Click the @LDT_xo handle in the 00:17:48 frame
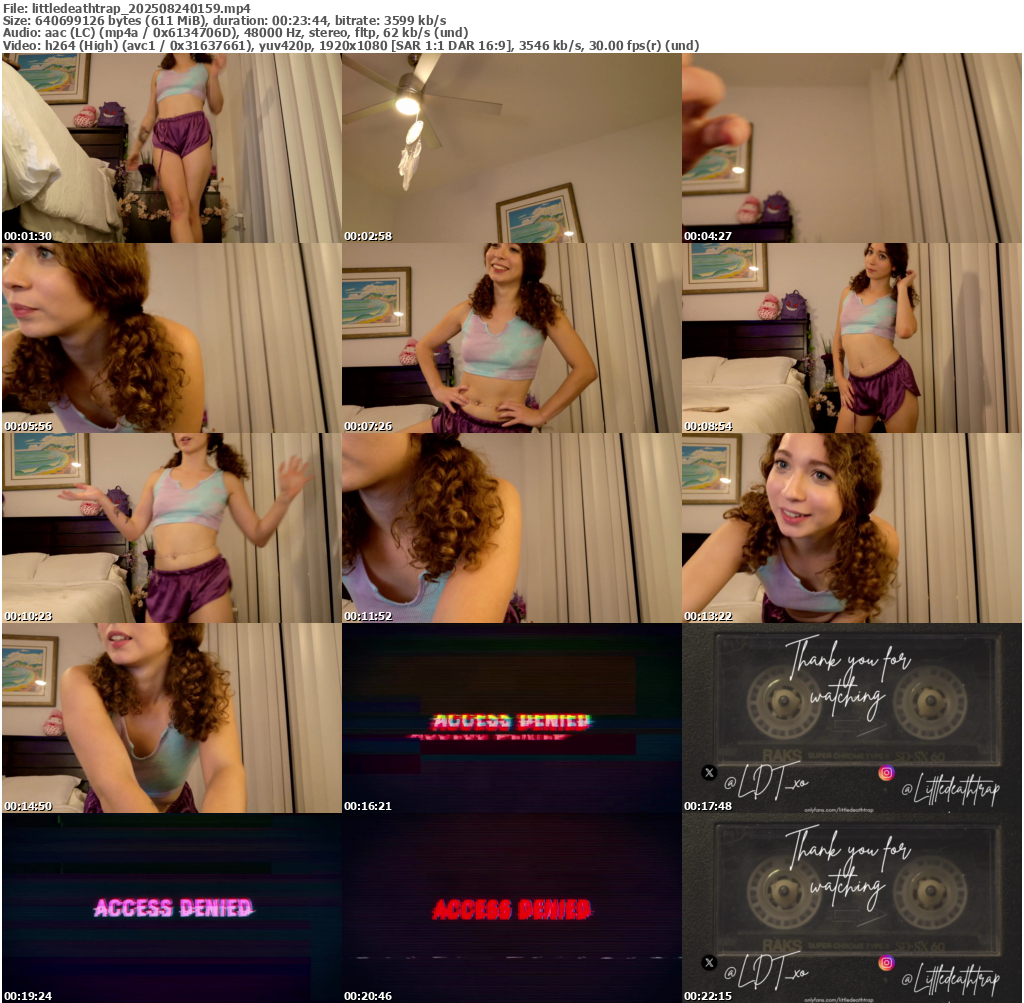Image resolution: width=1024 pixels, height=1003 pixels. pyautogui.click(x=765, y=782)
